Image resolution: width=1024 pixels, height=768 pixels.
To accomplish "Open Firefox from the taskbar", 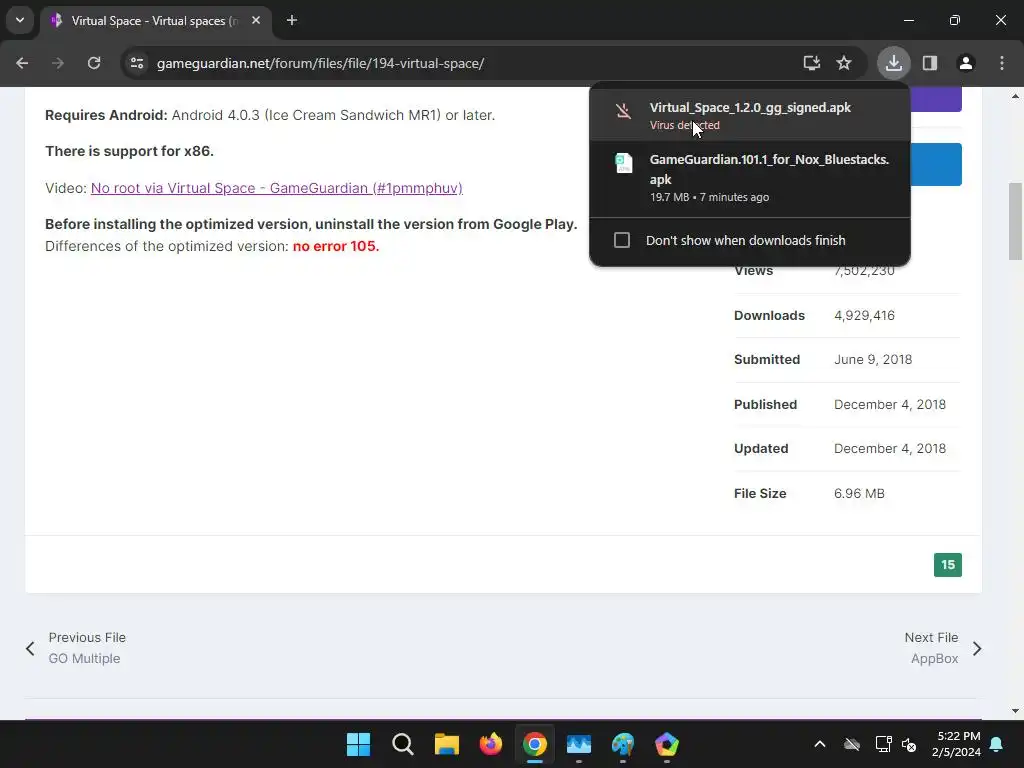I will [x=491, y=744].
